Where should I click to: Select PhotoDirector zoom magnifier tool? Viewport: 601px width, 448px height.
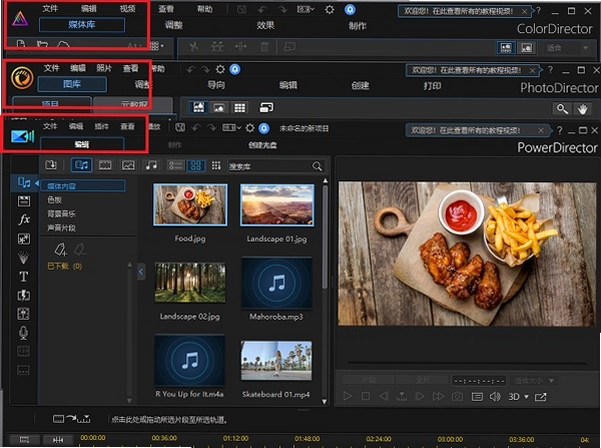click(562, 109)
